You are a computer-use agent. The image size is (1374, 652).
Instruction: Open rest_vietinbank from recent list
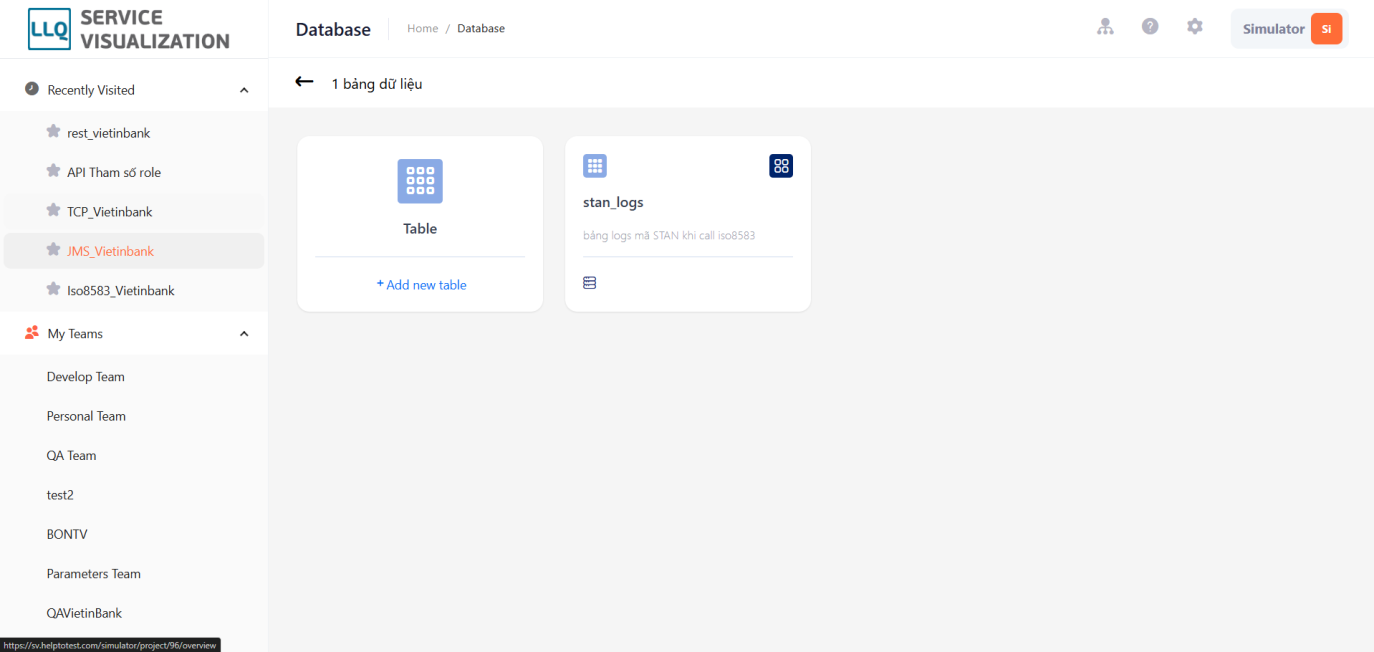pyautogui.click(x=109, y=133)
